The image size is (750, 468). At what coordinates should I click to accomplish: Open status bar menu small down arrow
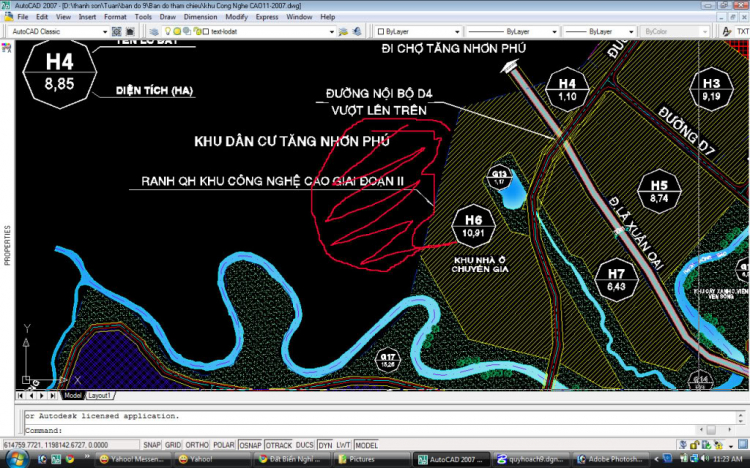tap(731, 446)
